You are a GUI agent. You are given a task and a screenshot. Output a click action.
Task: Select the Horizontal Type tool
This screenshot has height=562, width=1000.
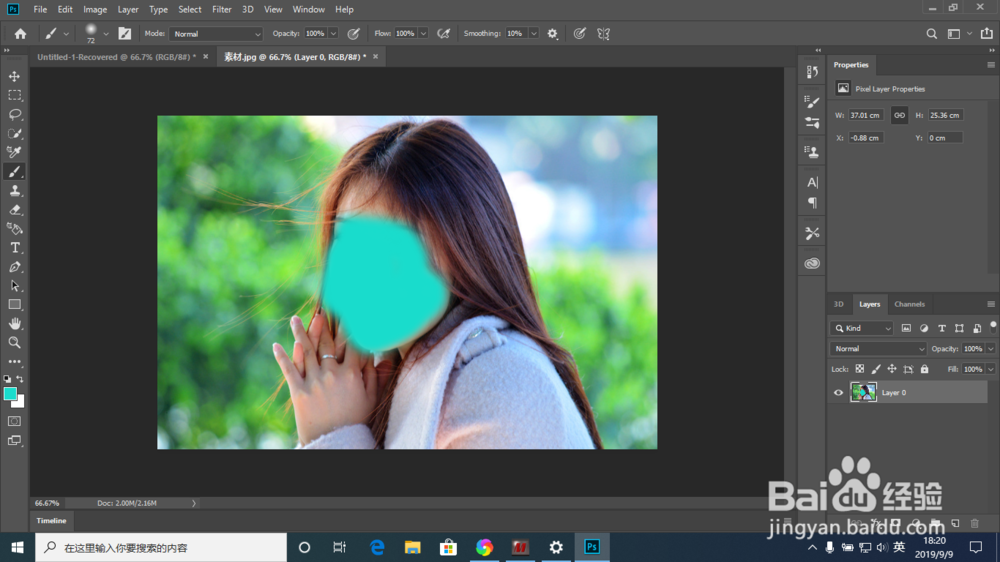pos(14,248)
